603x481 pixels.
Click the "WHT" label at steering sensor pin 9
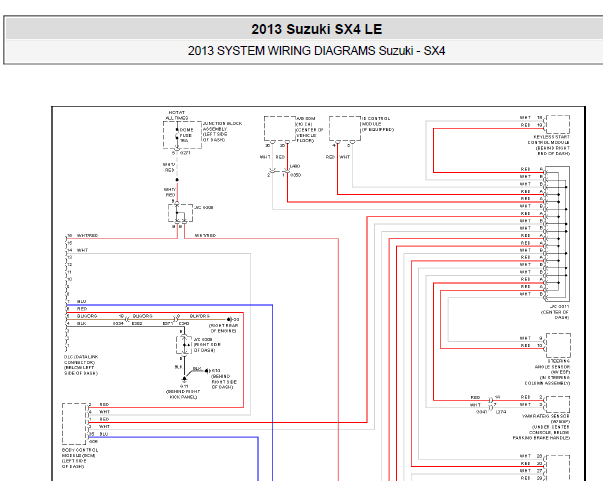pyautogui.click(x=525, y=338)
